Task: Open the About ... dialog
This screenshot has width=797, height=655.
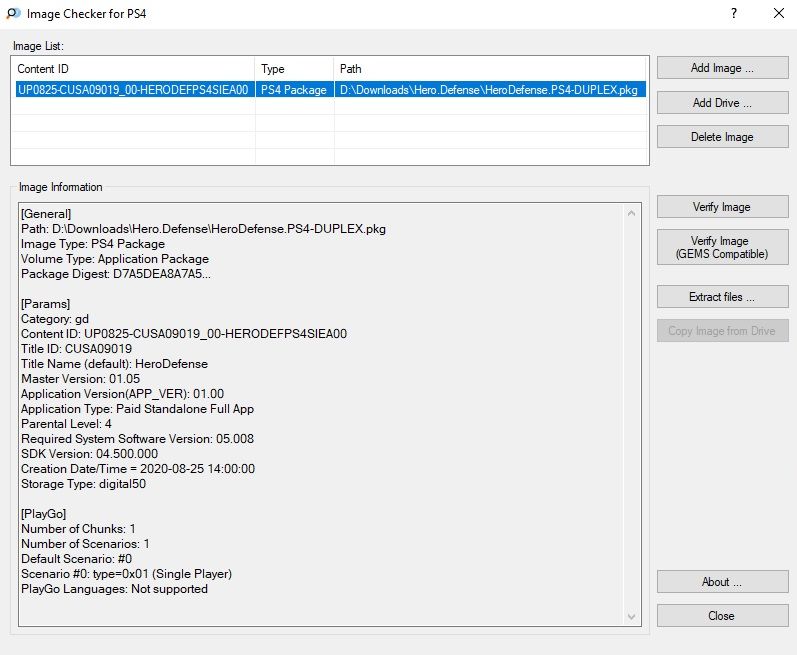Action: click(x=722, y=582)
